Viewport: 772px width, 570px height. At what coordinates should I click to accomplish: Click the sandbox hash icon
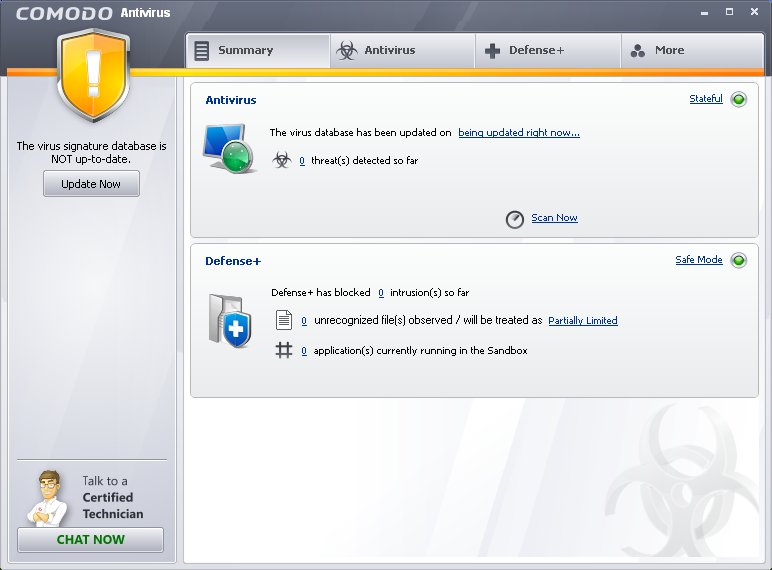[284, 350]
